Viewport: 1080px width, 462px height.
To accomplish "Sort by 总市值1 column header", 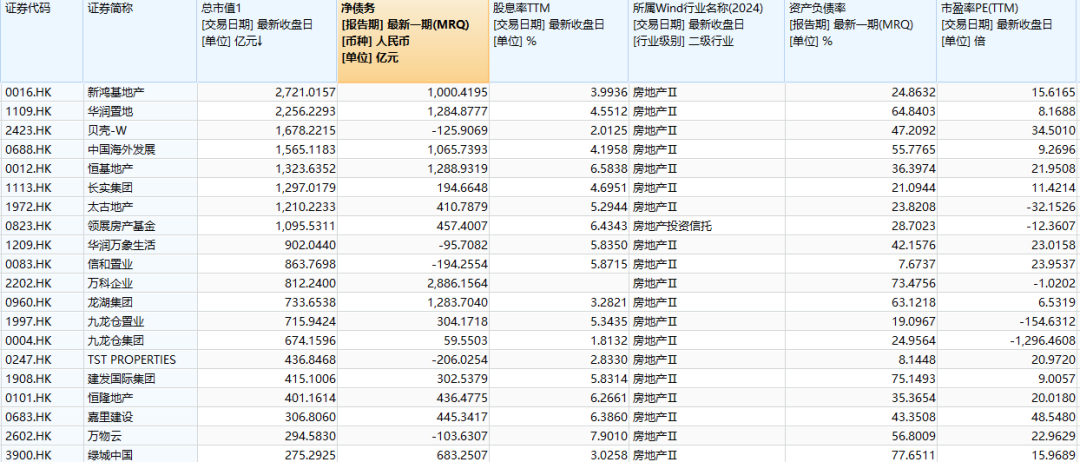I will pos(267,41).
